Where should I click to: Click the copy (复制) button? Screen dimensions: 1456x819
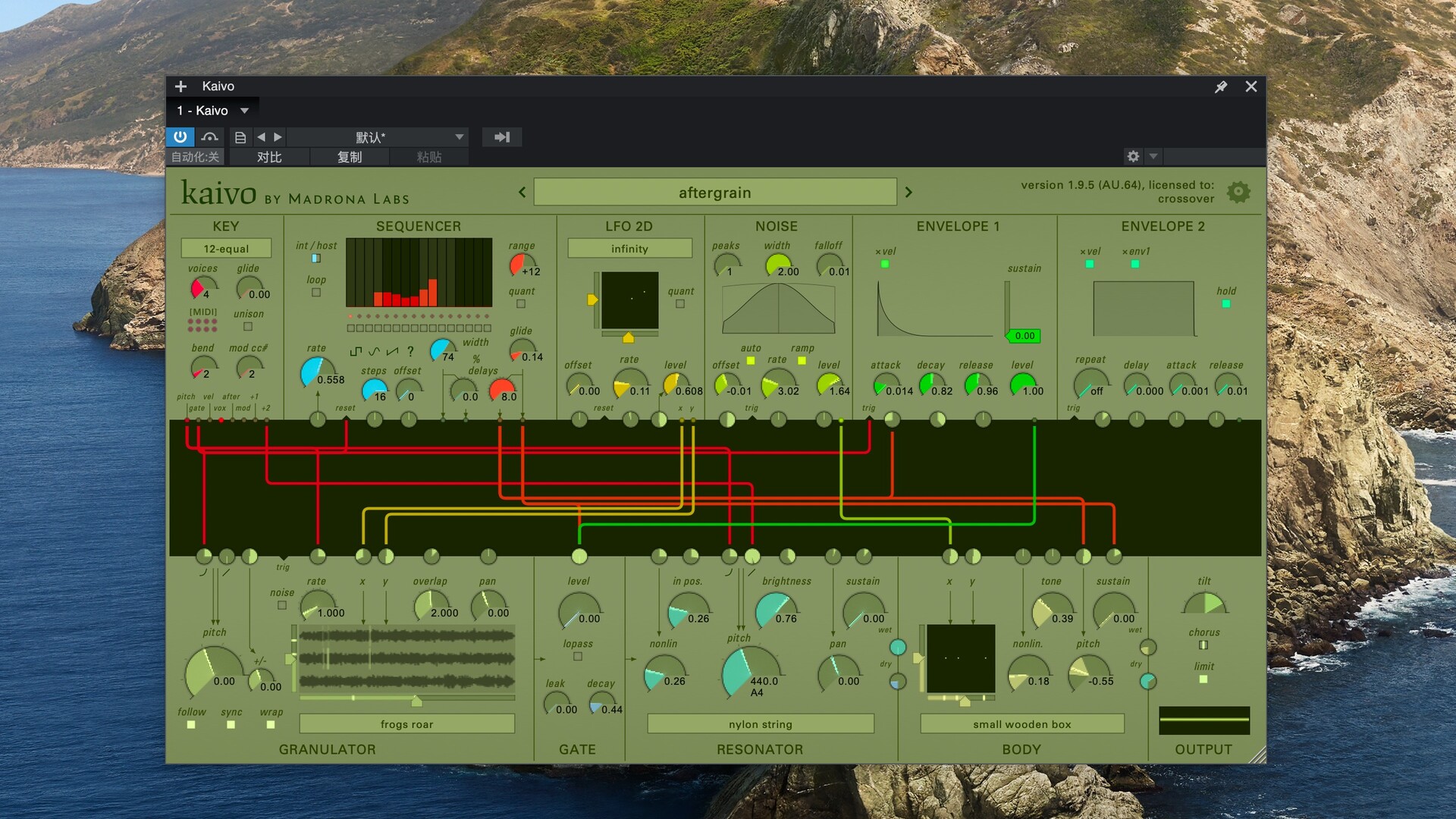pos(350,157)
